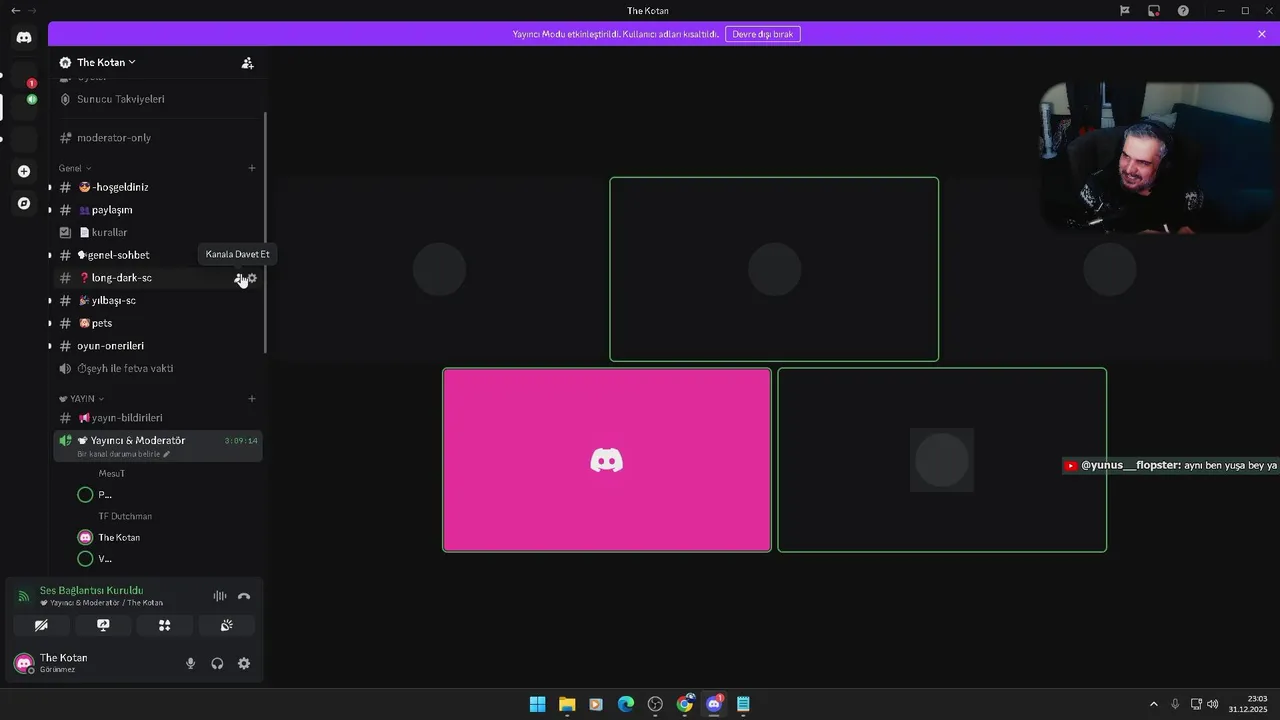Click Ses Bağlantısı Kuruldu status text
This screenshot has width=1280, height=720.
(x=91, y=591)
